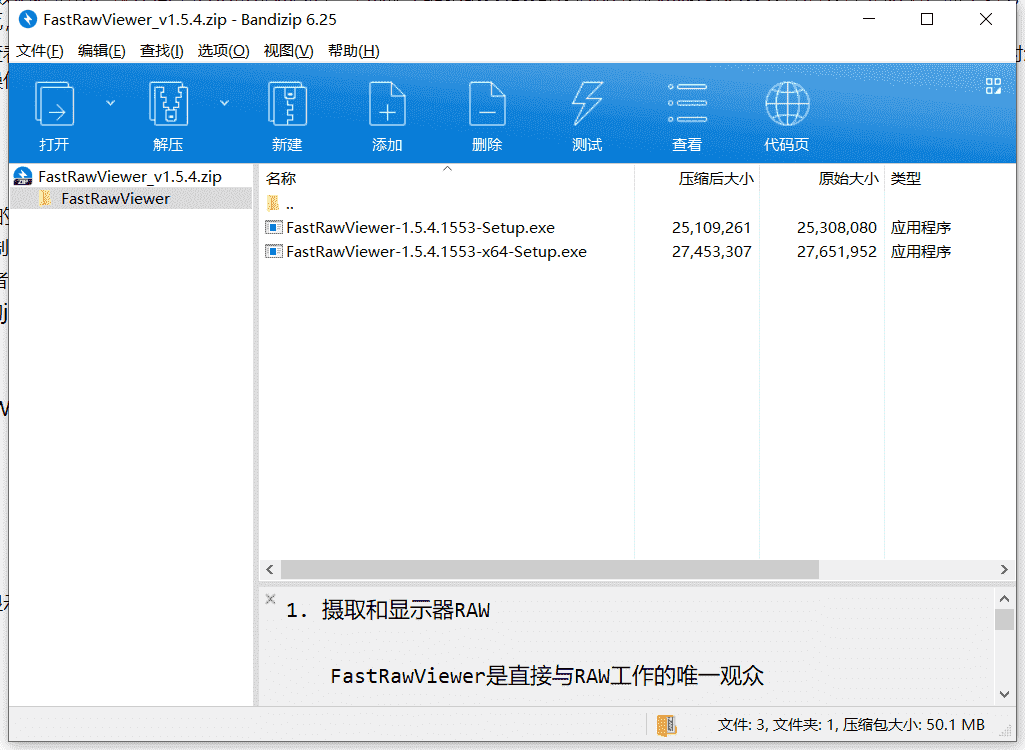Click the horizontal scrollbar thumb of file list

[550, 570]
